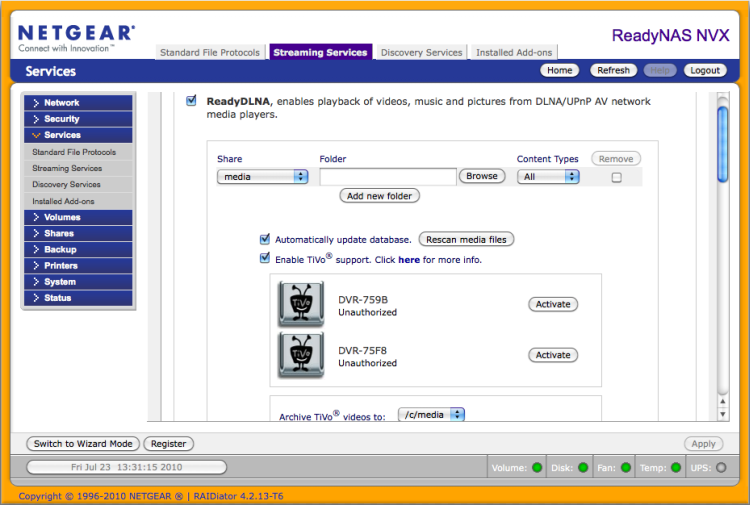
Task: Click into the Folder text field
Action: [388, 176]
